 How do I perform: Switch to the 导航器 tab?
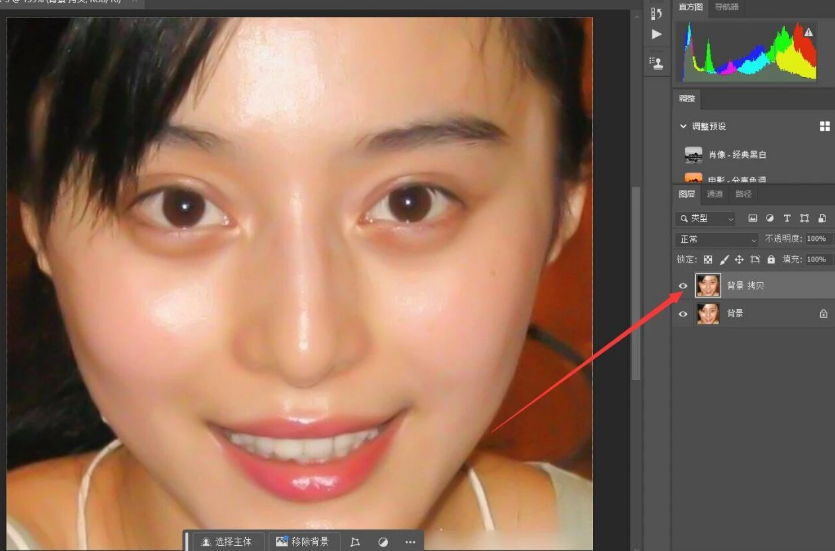(726, 7)
